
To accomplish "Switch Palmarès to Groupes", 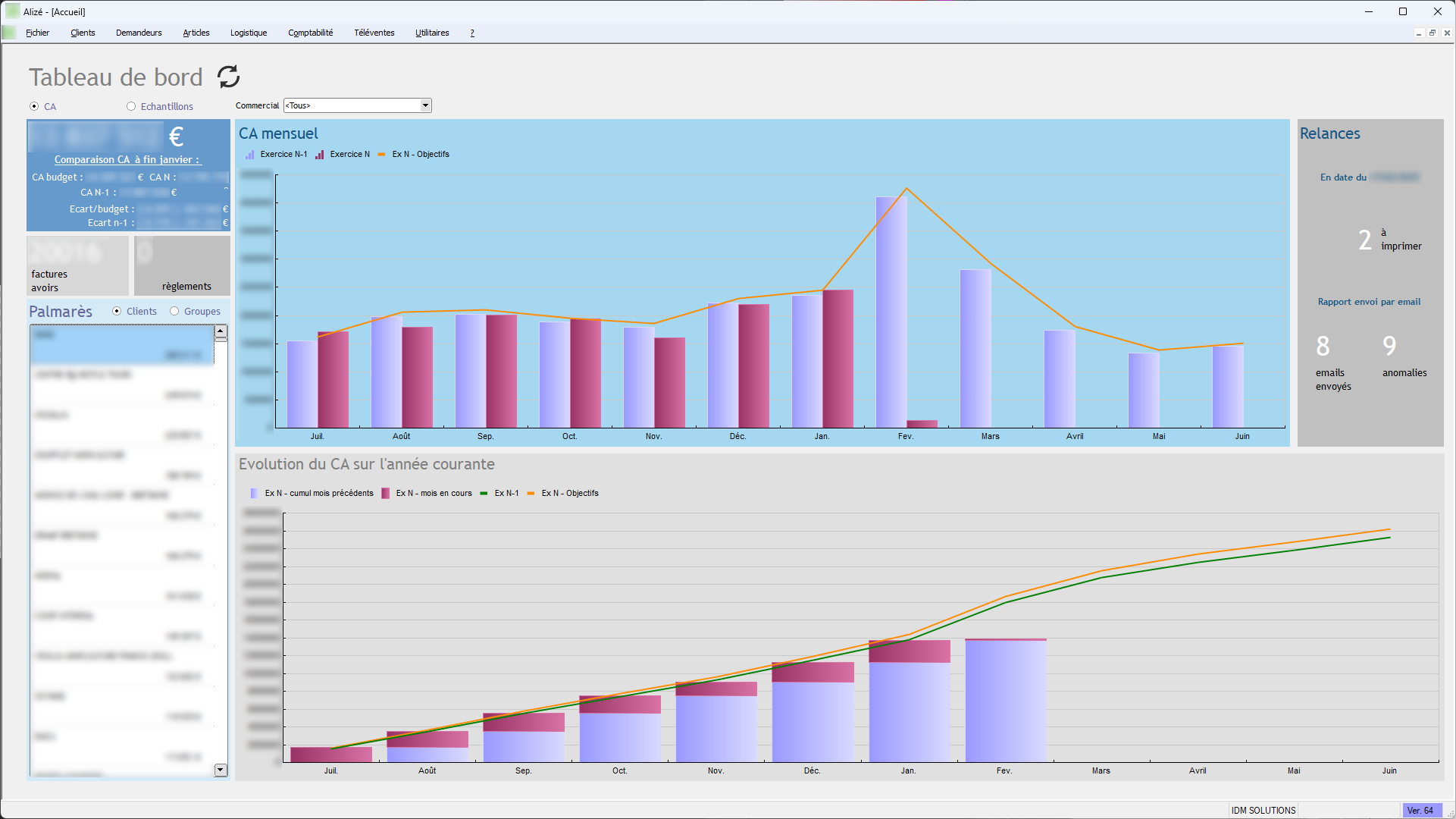I will [x=174, y=311].
